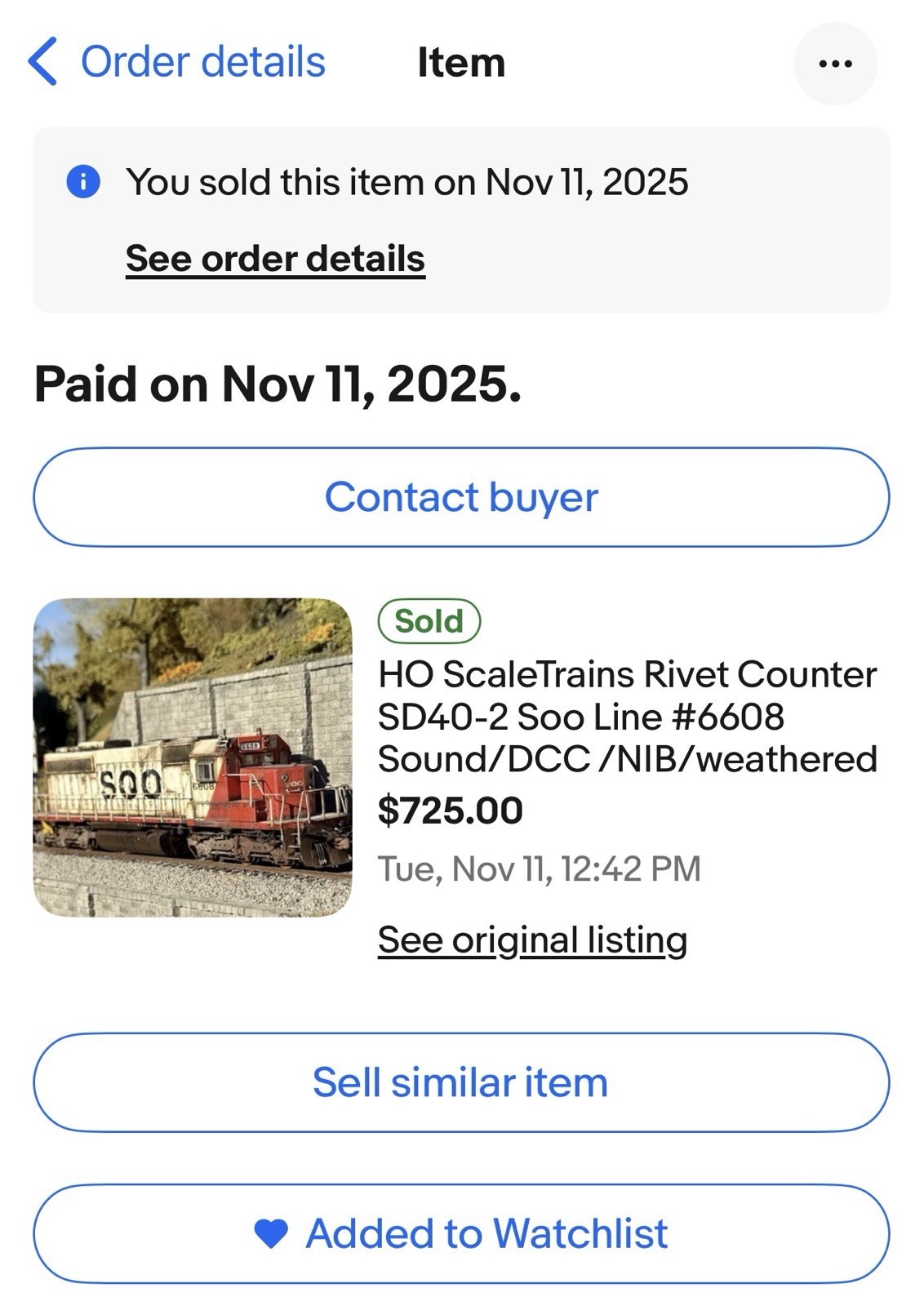Open See original listing link

(x=532, y=940)
